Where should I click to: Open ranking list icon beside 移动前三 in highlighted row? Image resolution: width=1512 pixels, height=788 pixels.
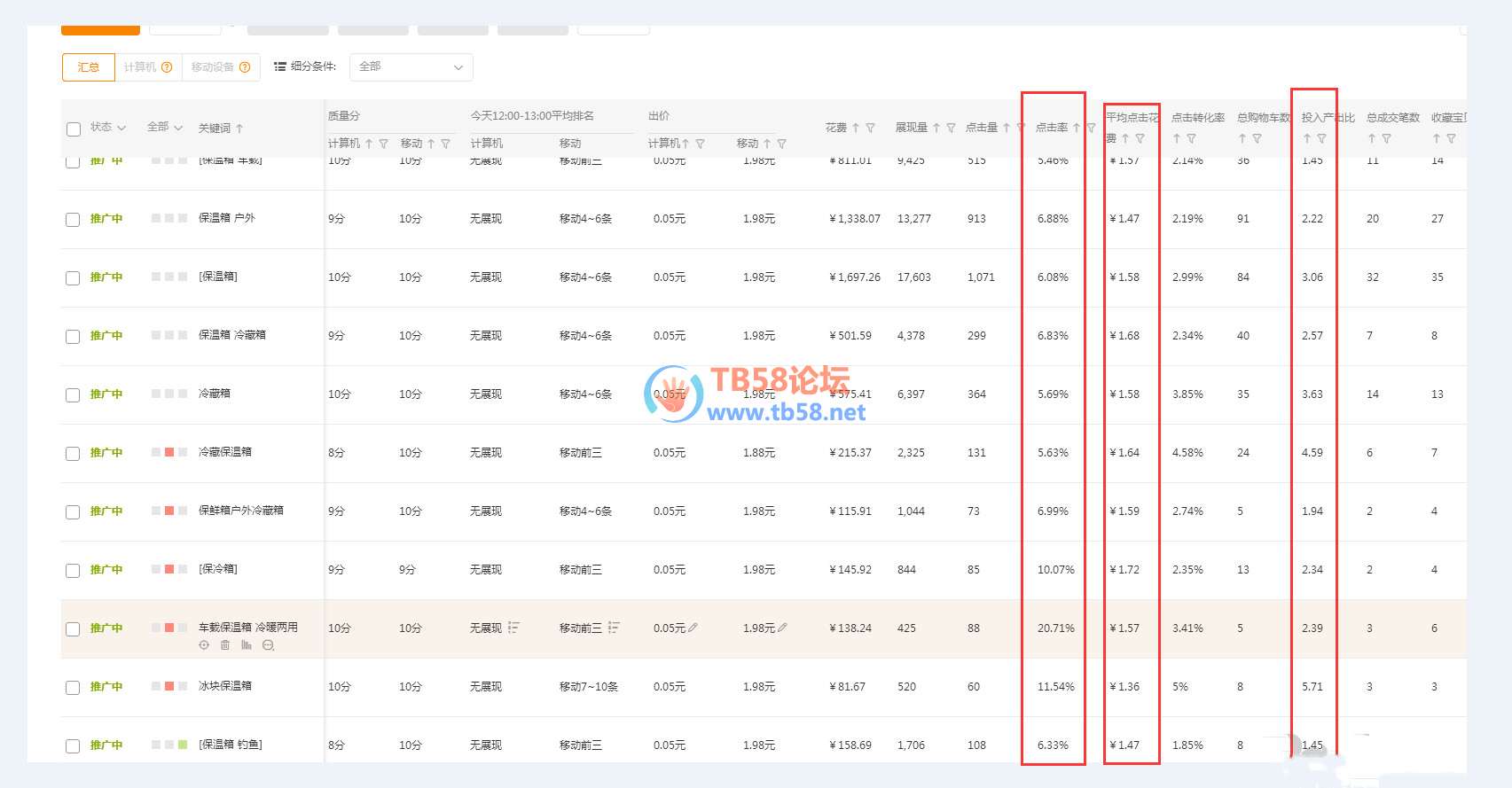point(614,628)
